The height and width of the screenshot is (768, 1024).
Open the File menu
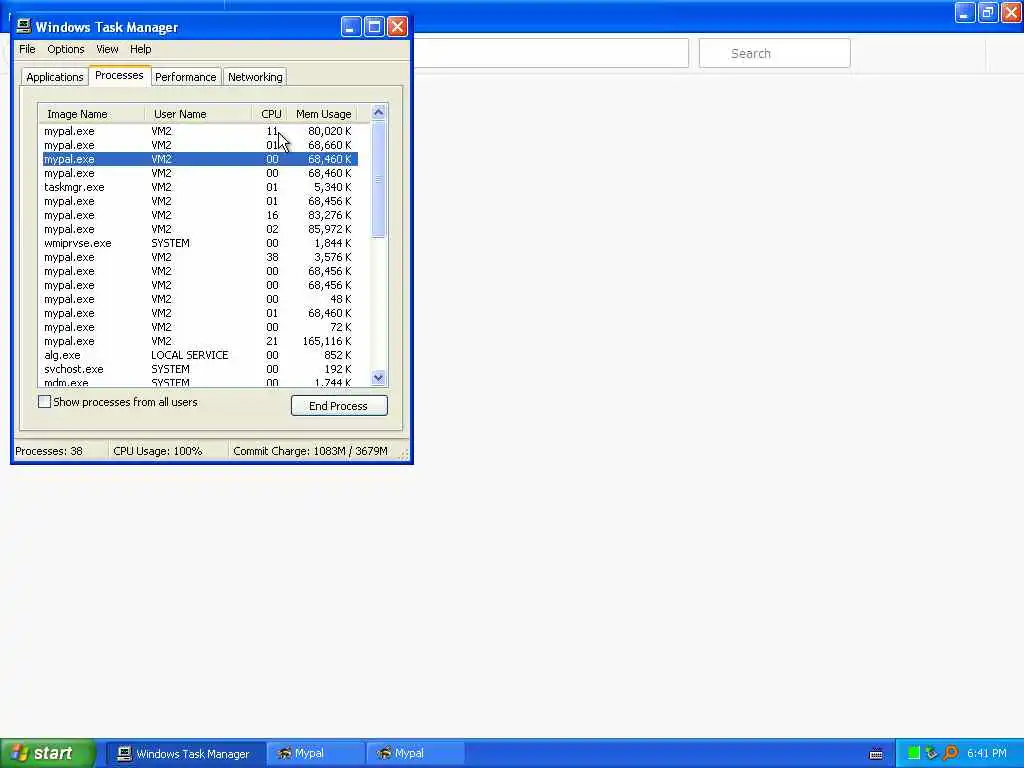click(27, 49)
